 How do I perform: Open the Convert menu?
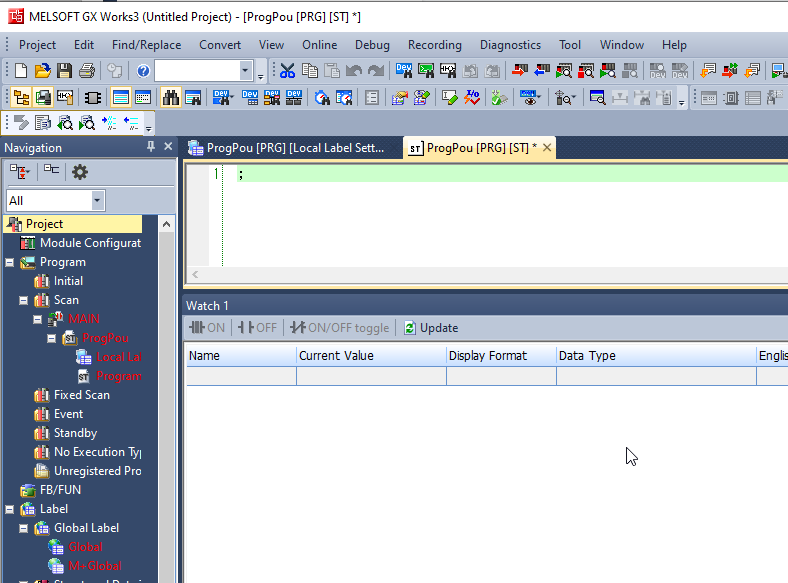220,45
